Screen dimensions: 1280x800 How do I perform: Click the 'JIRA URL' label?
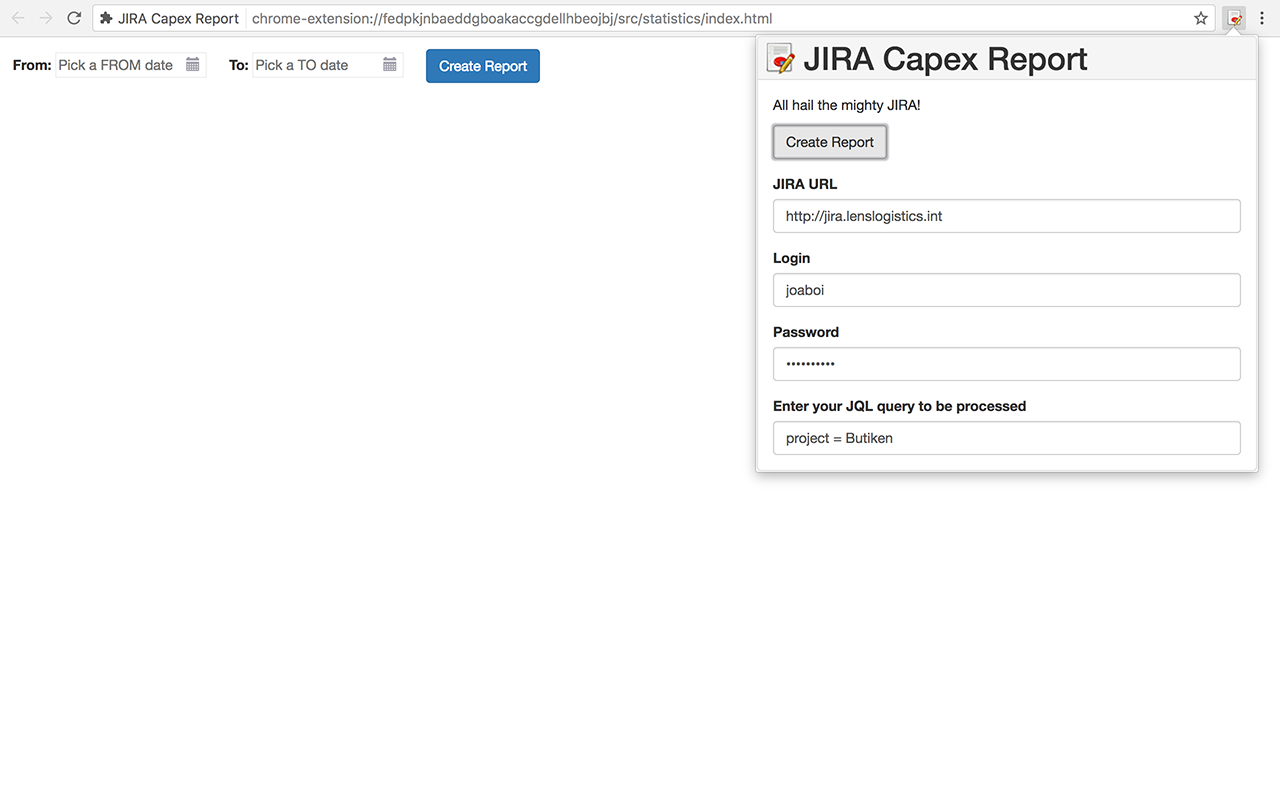point(805,184)
